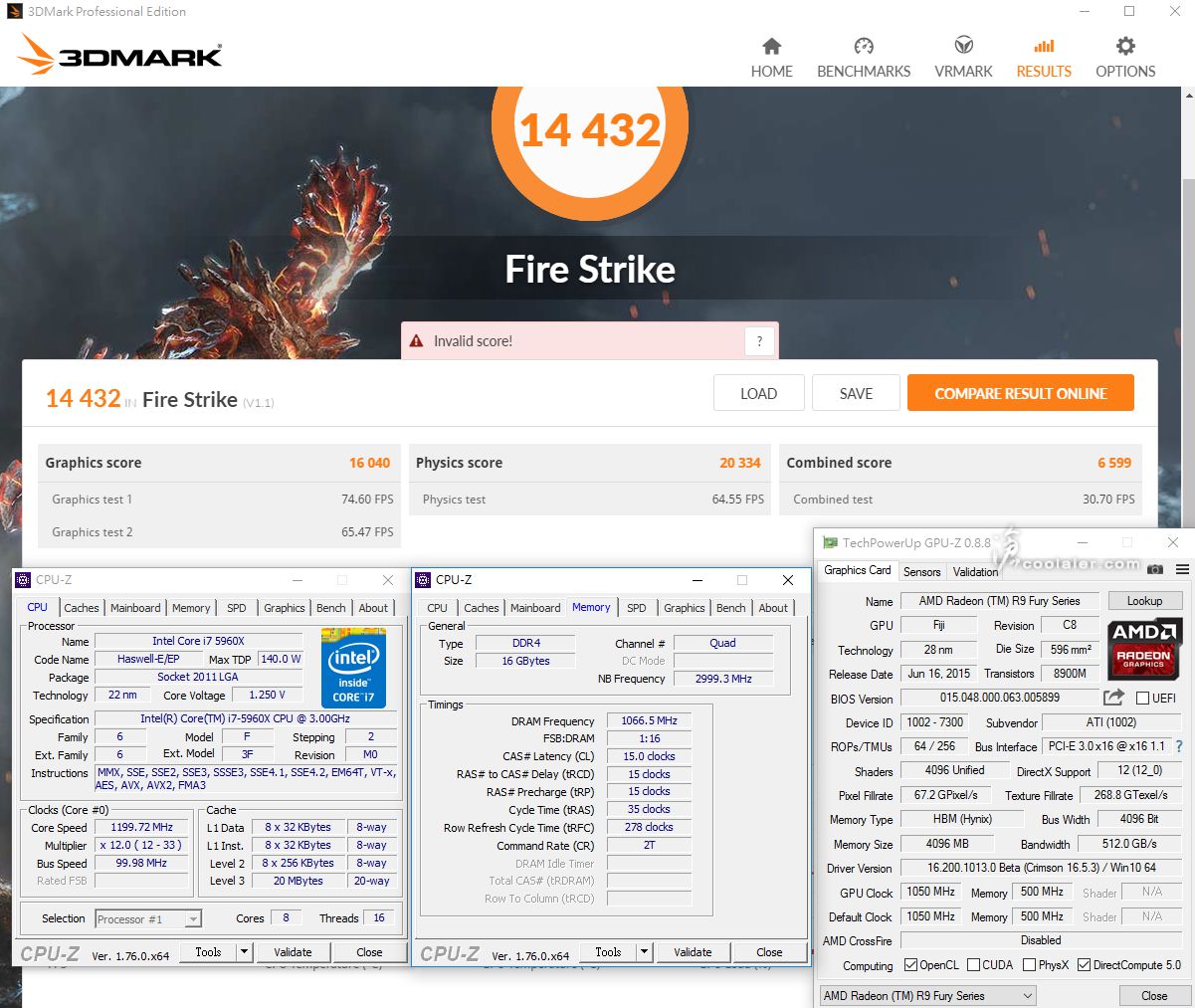Click the Graphics score value 16 040
The height and width of the screenshot is (1008, 1195).
(369, 463)
